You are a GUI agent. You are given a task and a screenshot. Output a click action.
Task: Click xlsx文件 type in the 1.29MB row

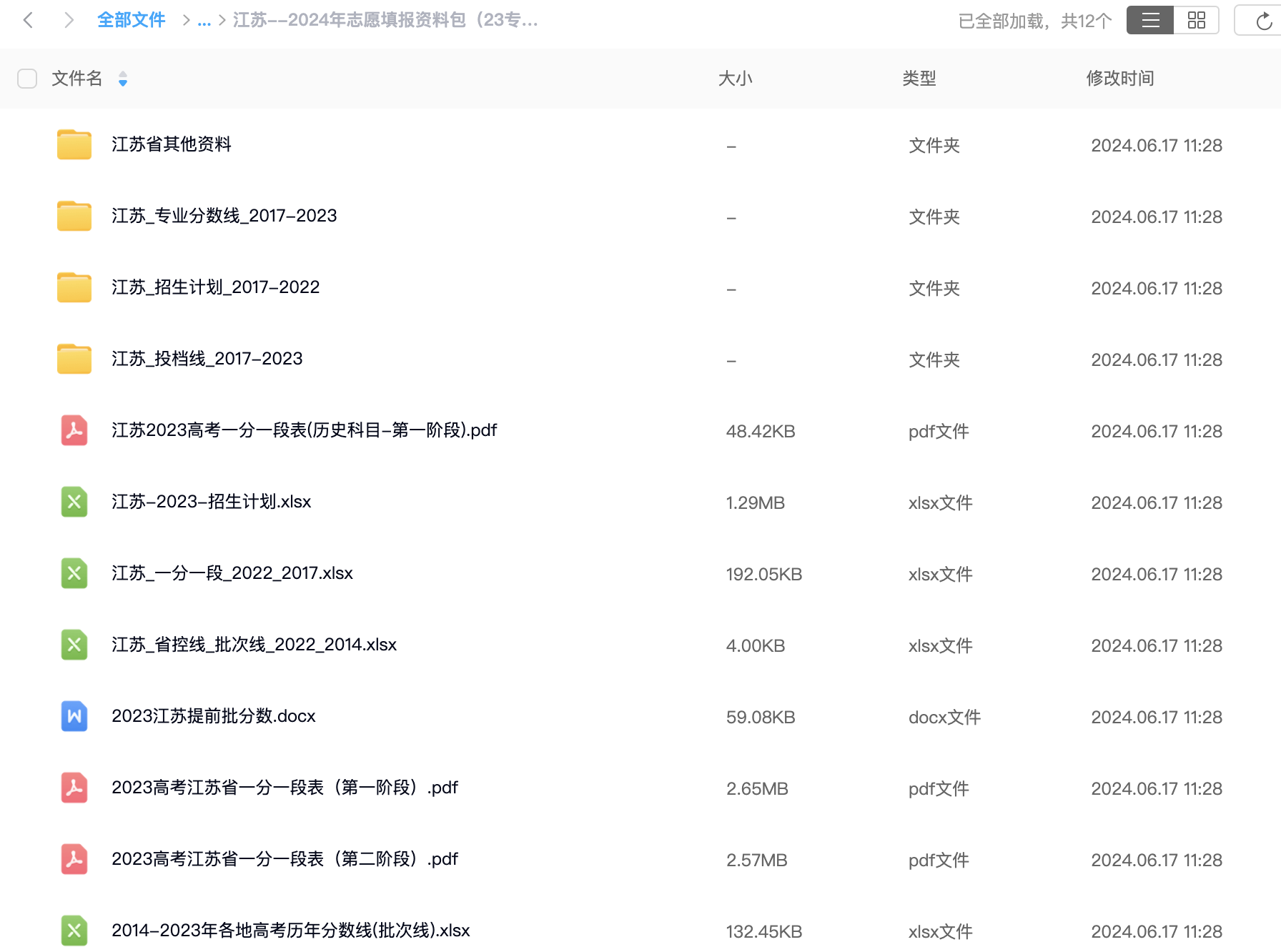tap(941, 503)
